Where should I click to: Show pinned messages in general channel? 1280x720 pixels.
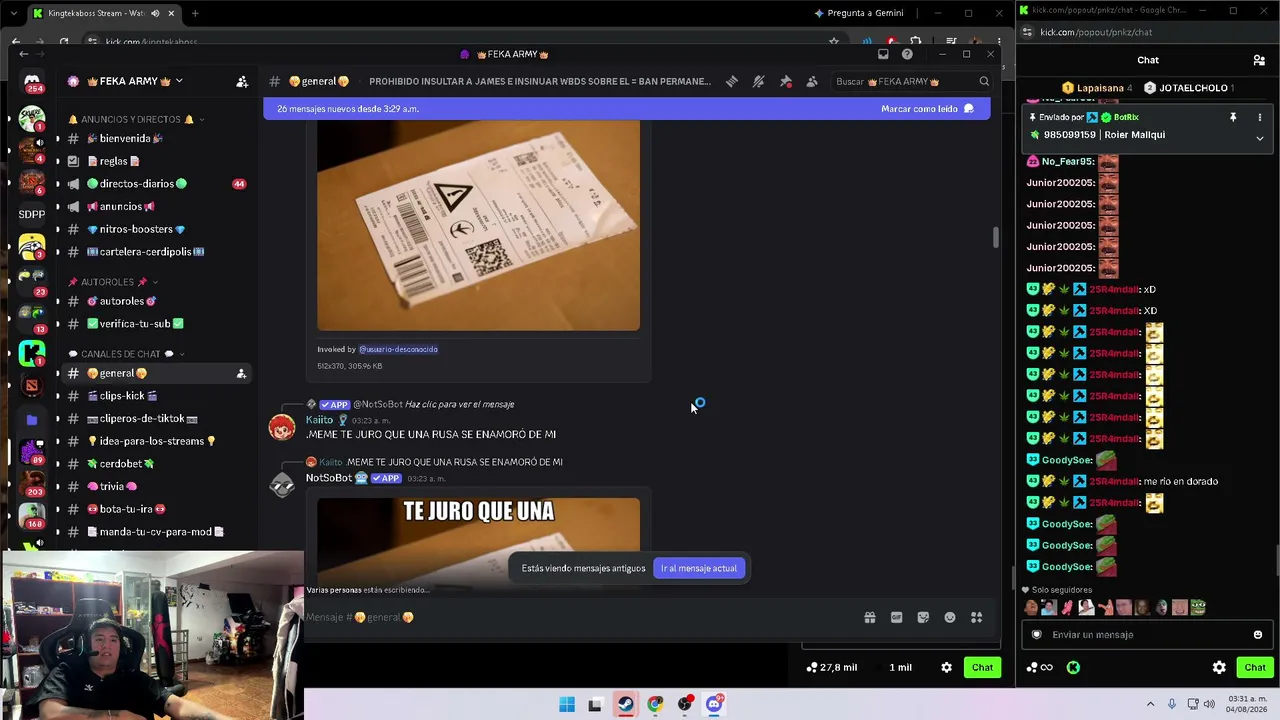click(x=786, y=81)
